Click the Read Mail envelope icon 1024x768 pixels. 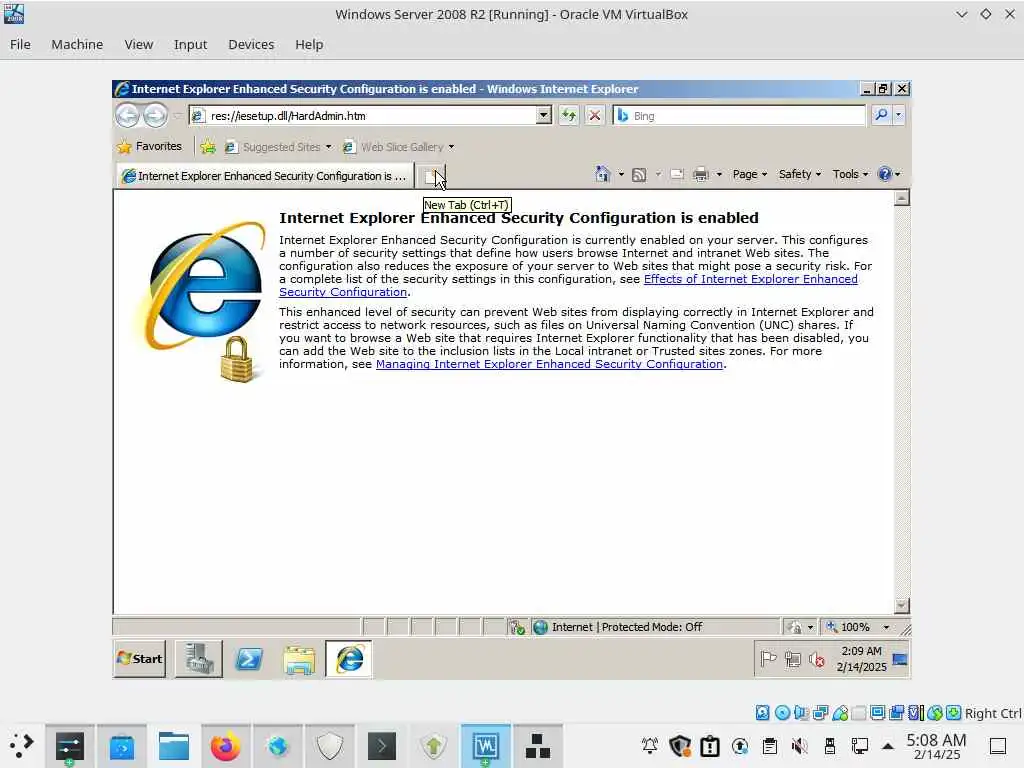tap(677, 174)
